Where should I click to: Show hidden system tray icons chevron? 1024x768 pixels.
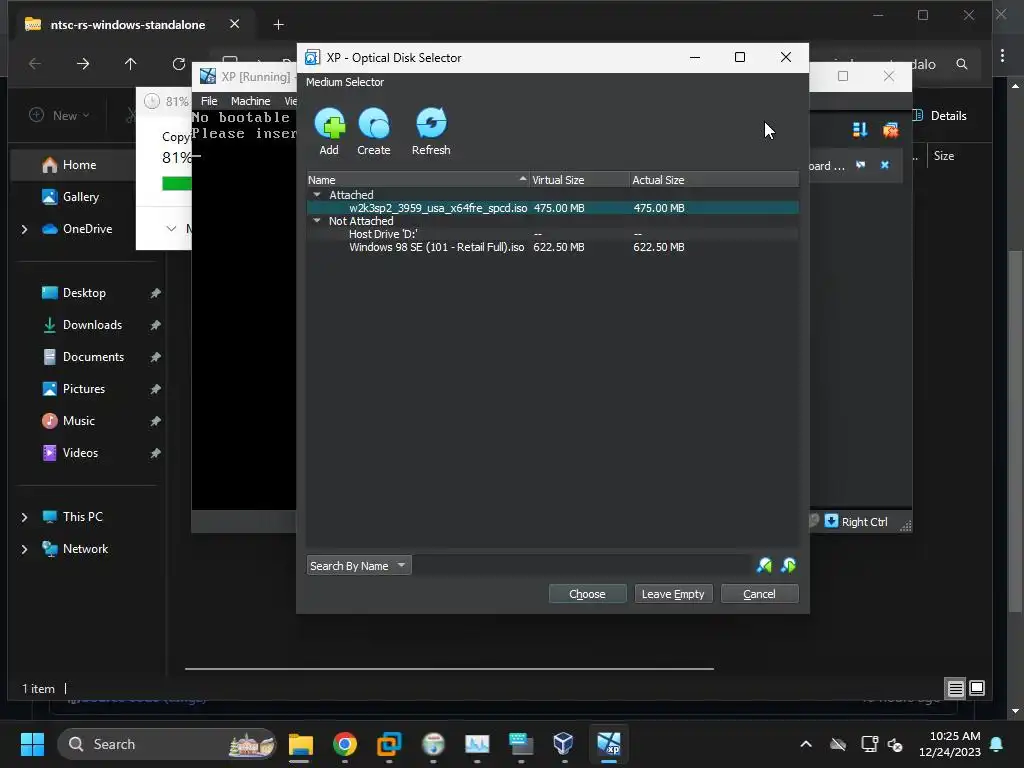[x=806, y=744]
